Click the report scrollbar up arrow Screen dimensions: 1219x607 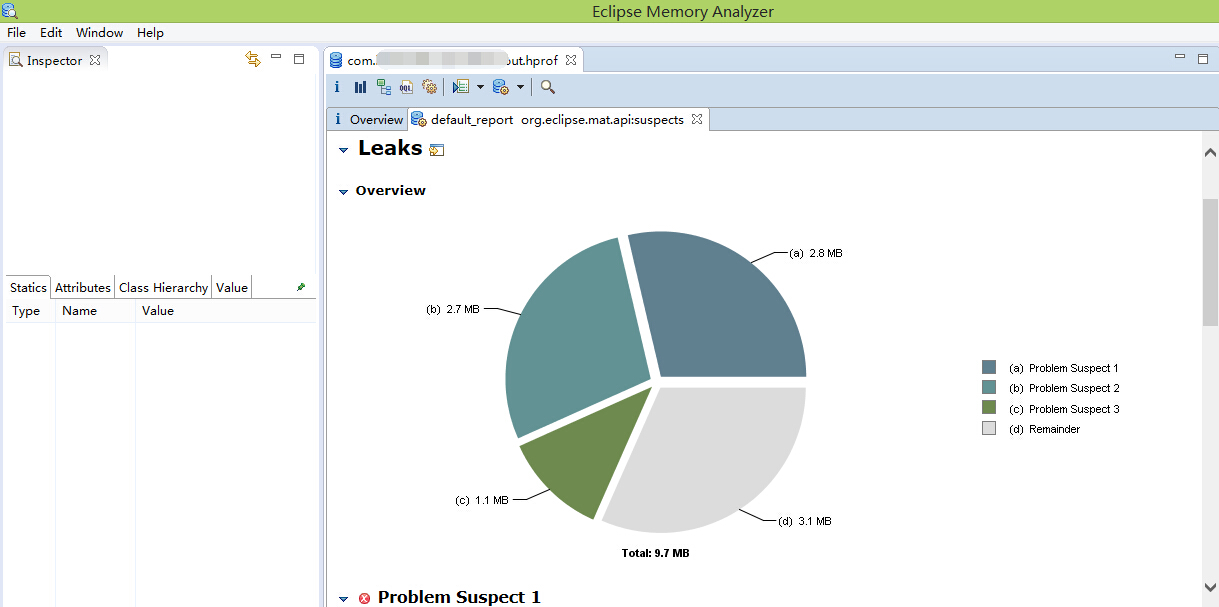tap(1210, 152)
